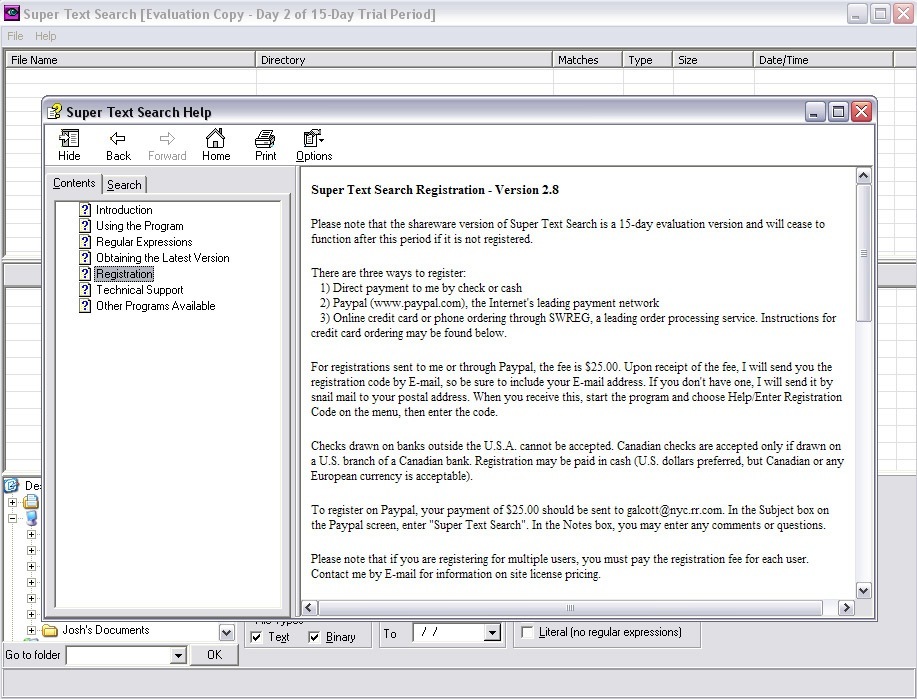Click the Josh's Documents folder label
The width and height of the screenshot is (917, 699).
coord(106,630)
